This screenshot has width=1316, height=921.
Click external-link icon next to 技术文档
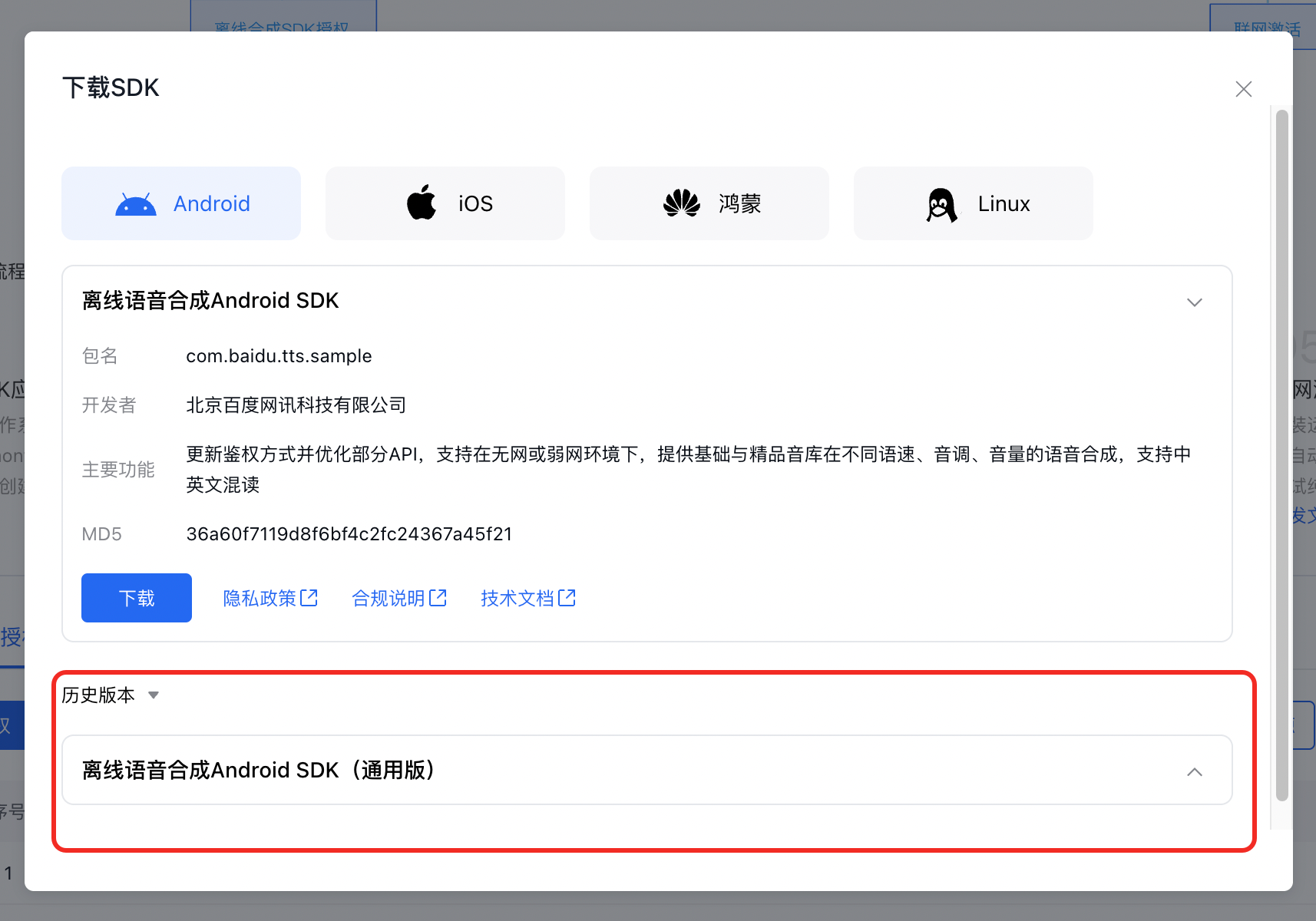click(567, 598)
